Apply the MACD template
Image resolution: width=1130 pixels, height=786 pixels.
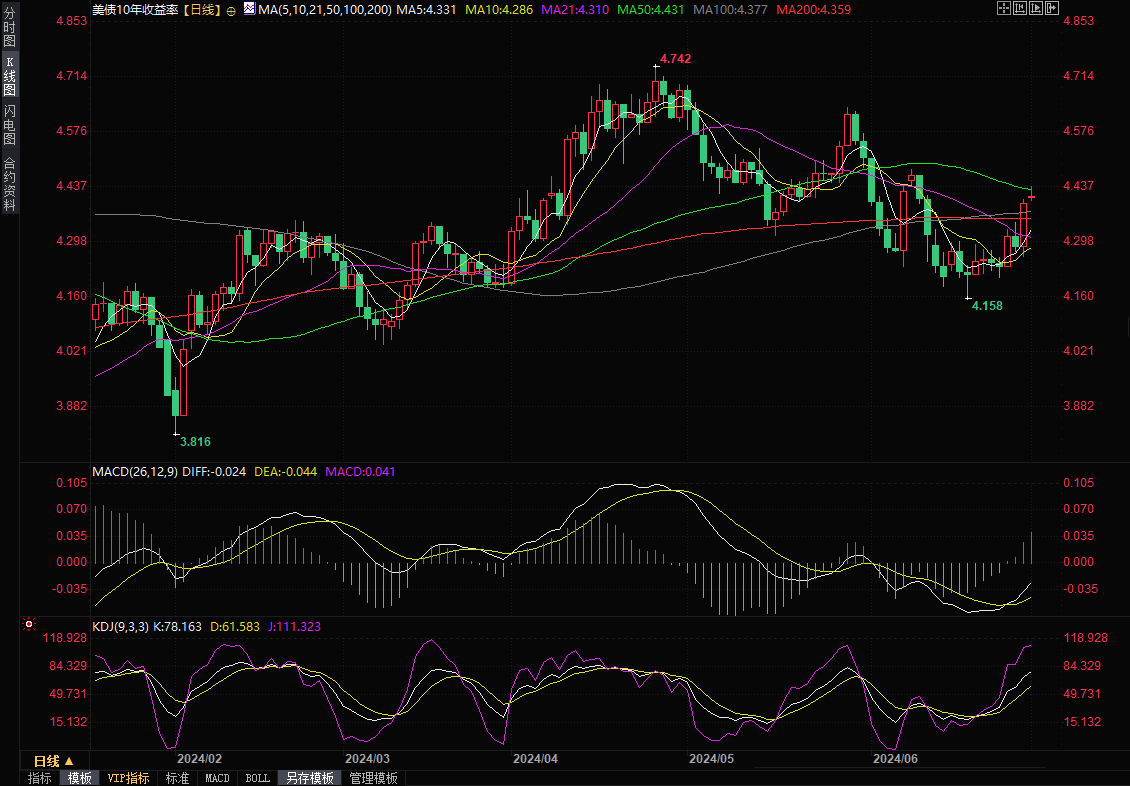217,778
